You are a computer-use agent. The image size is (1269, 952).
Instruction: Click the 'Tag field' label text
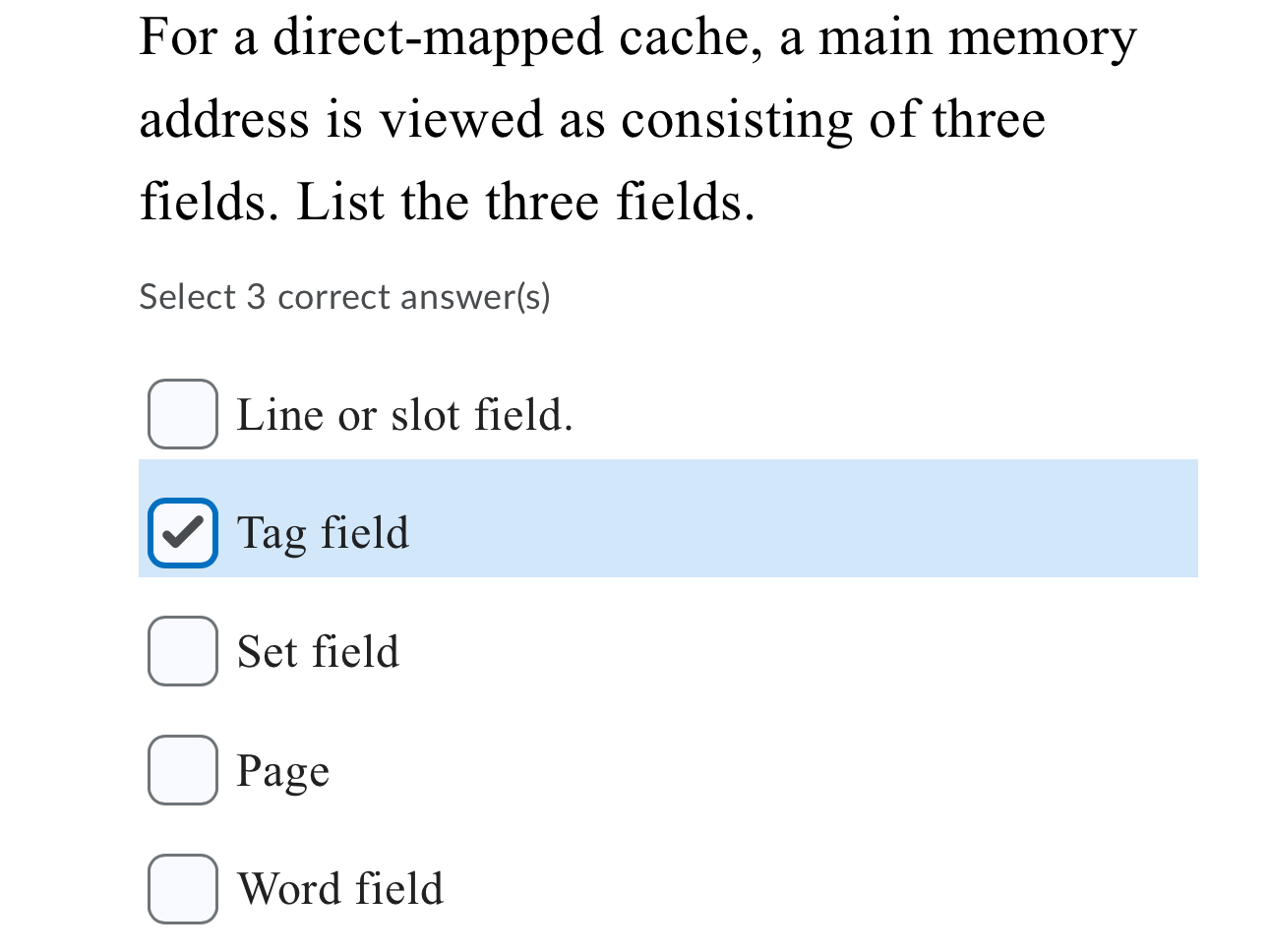(x=323, y=533)
